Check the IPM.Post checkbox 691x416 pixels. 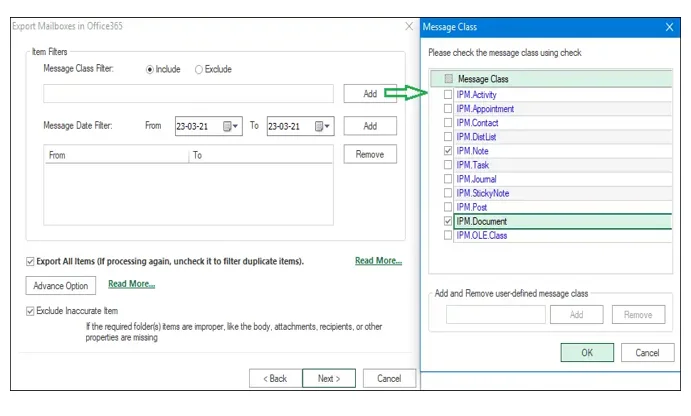pos(448,207)
